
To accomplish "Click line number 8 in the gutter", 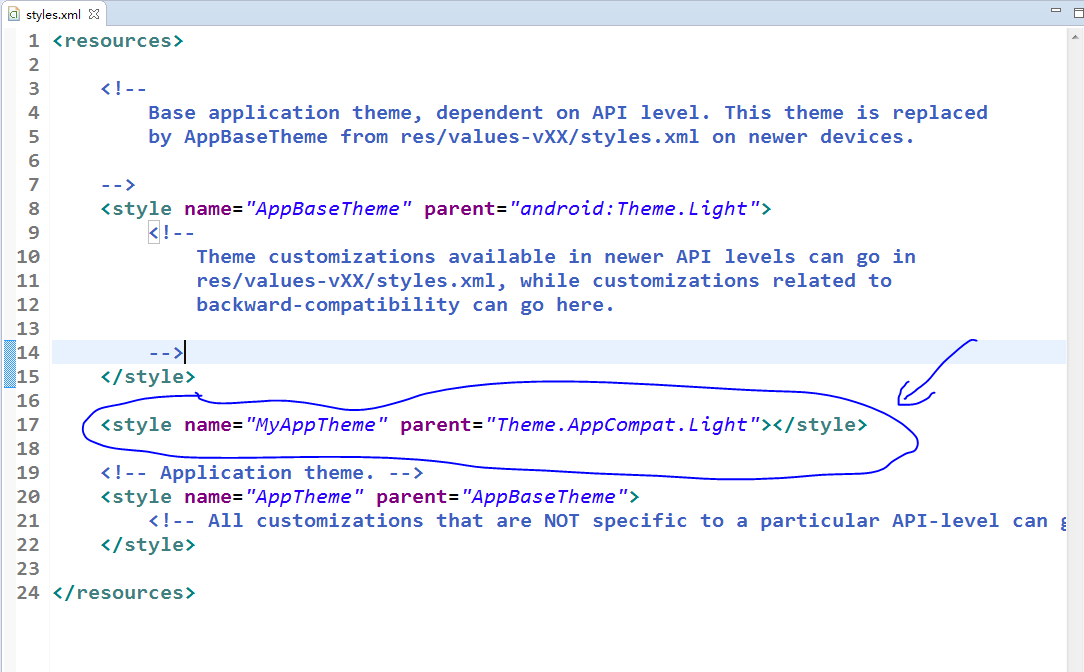I will tap(34, 209).
